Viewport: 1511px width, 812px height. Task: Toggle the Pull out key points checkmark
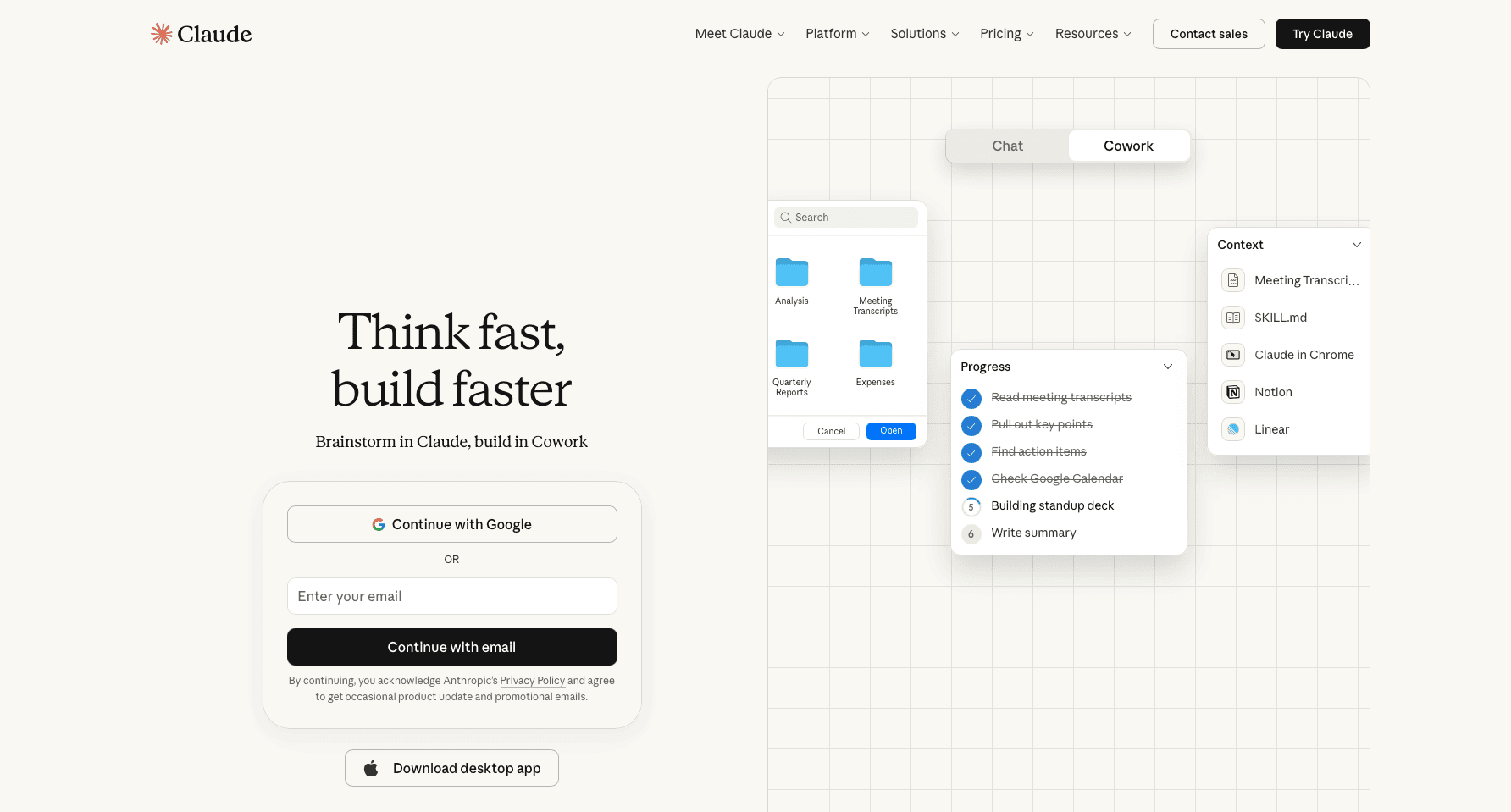[971, 425]
